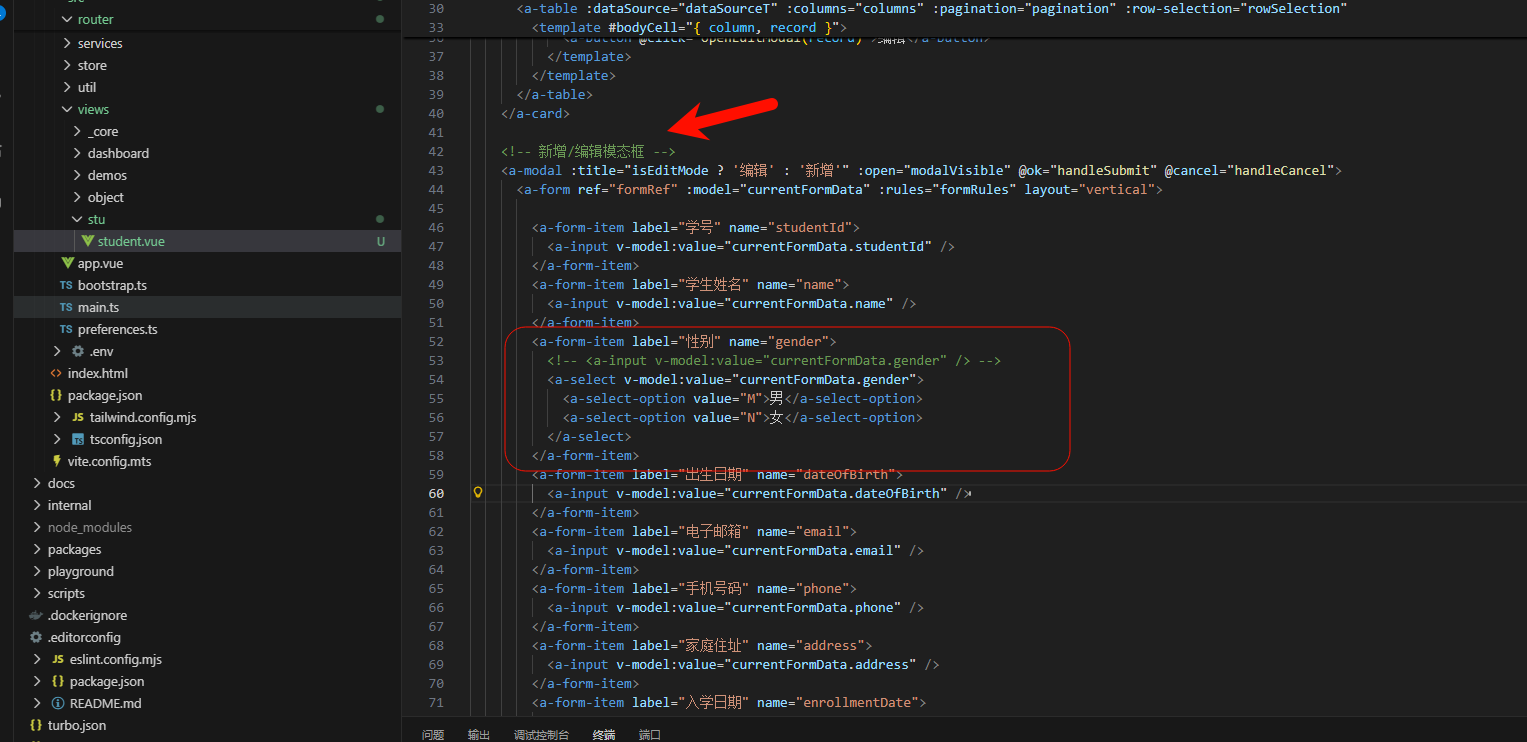Expand the docs folder chevron
Screen dimensions: 1527x742
pos(36,483)
